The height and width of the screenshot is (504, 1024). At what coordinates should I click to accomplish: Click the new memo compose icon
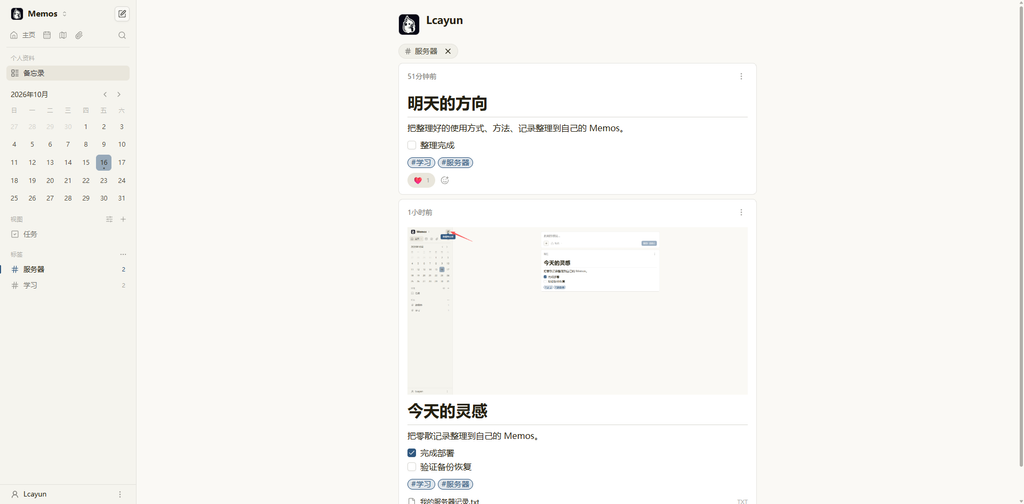(122, 14)
